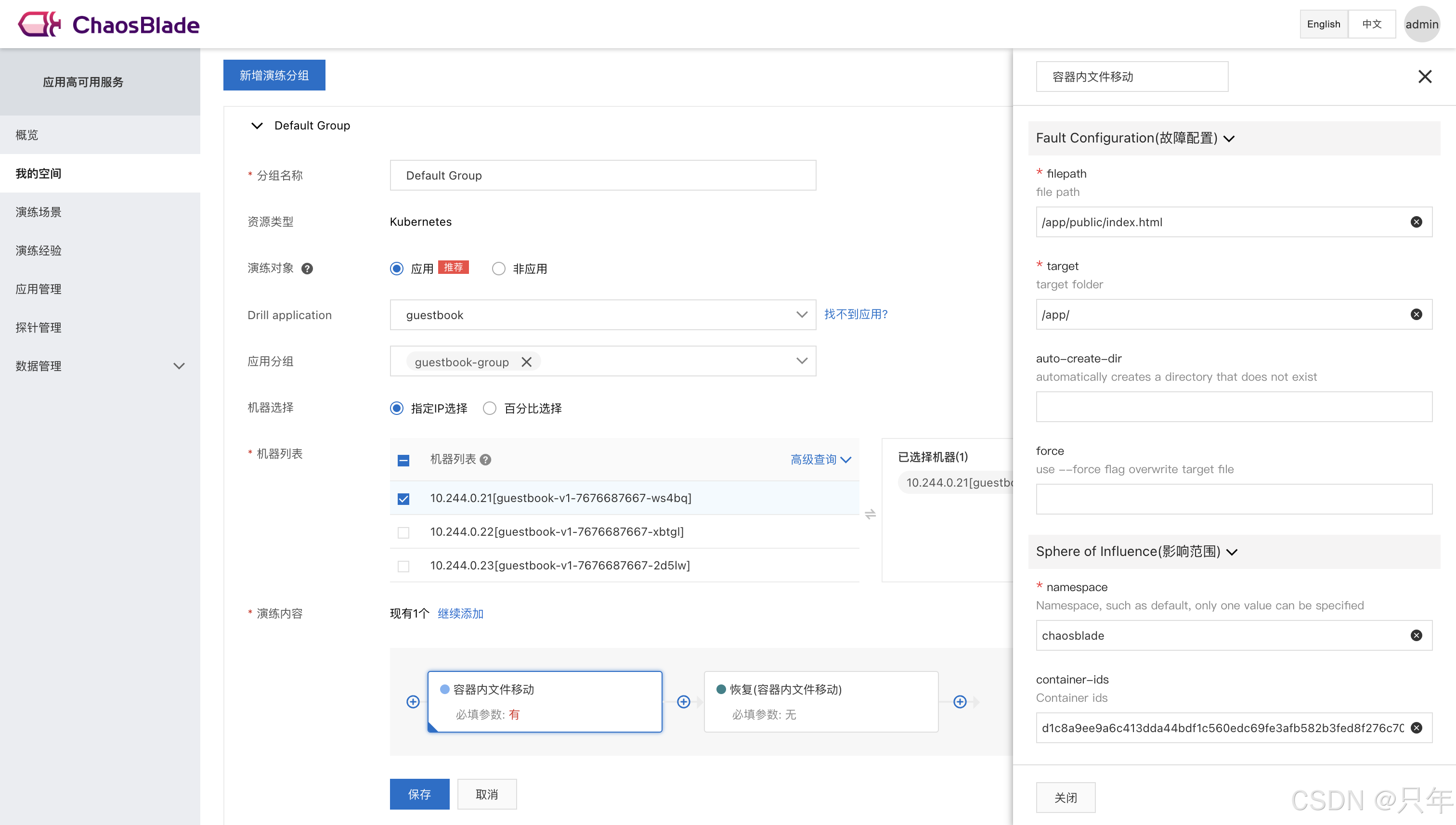
Task: Click plus icon before 容器内文件移动 node
Action: tap(413, 702)
